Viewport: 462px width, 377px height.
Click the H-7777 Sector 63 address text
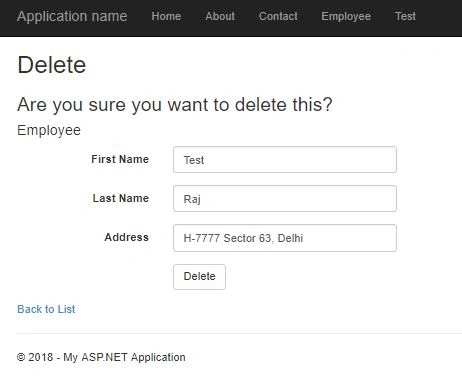tap(243, 238)
